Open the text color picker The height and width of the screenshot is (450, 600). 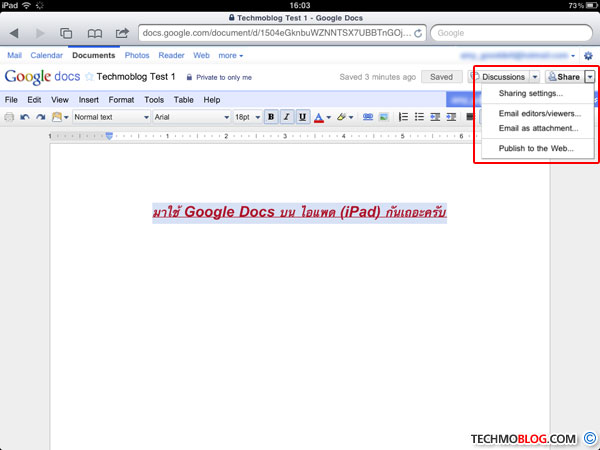click(322, 117)
